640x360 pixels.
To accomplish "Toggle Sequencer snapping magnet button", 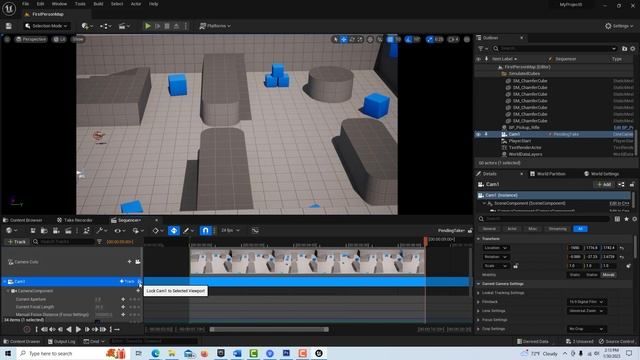I will tap(205, 231).
